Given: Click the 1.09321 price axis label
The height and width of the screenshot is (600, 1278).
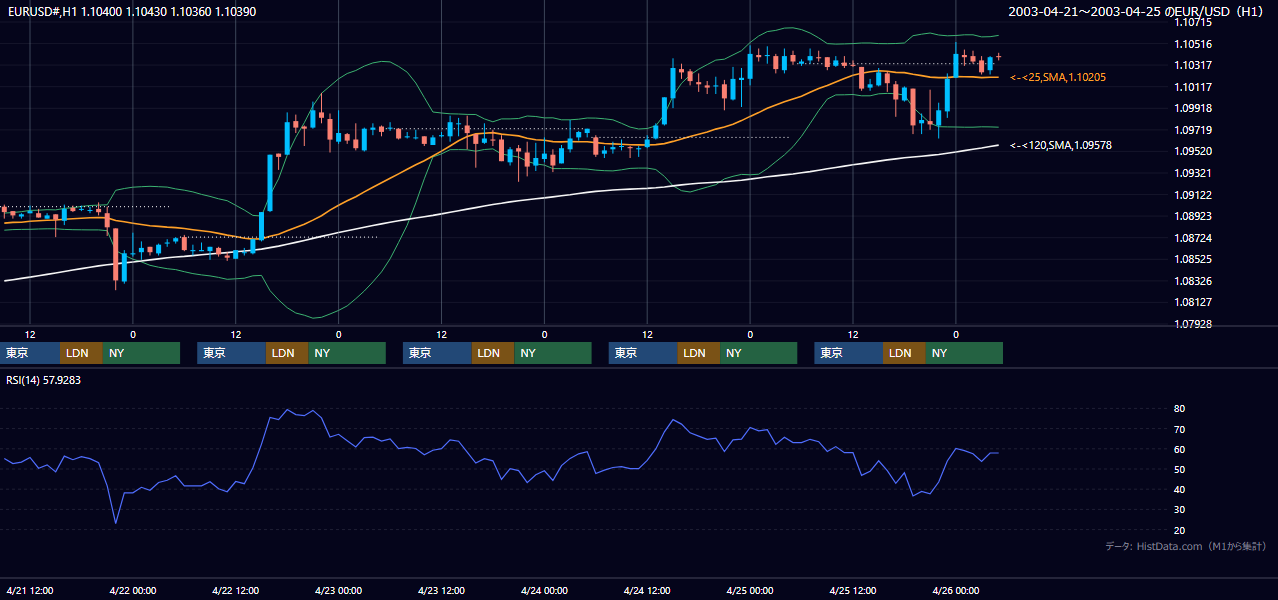Looking at the screenshot, I should coord(1193,173).
